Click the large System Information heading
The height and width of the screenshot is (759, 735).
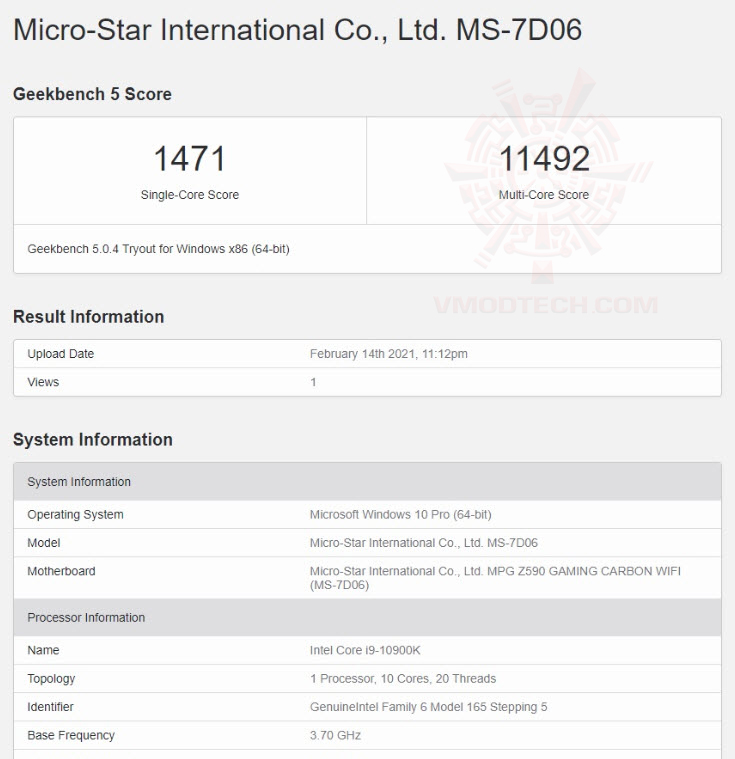click(93, 440)
